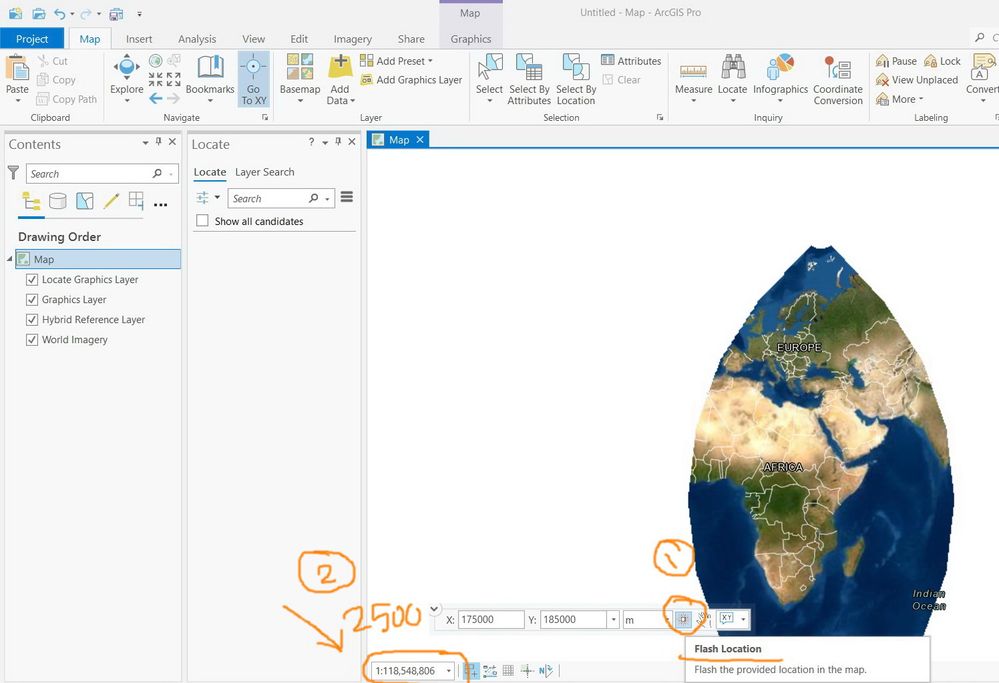
Task: Click the Flash Location button
Action: point(683,620)
